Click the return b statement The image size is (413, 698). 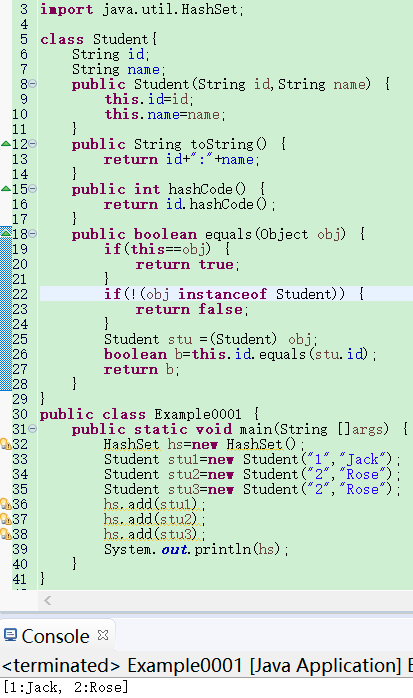tap(142, 369)
